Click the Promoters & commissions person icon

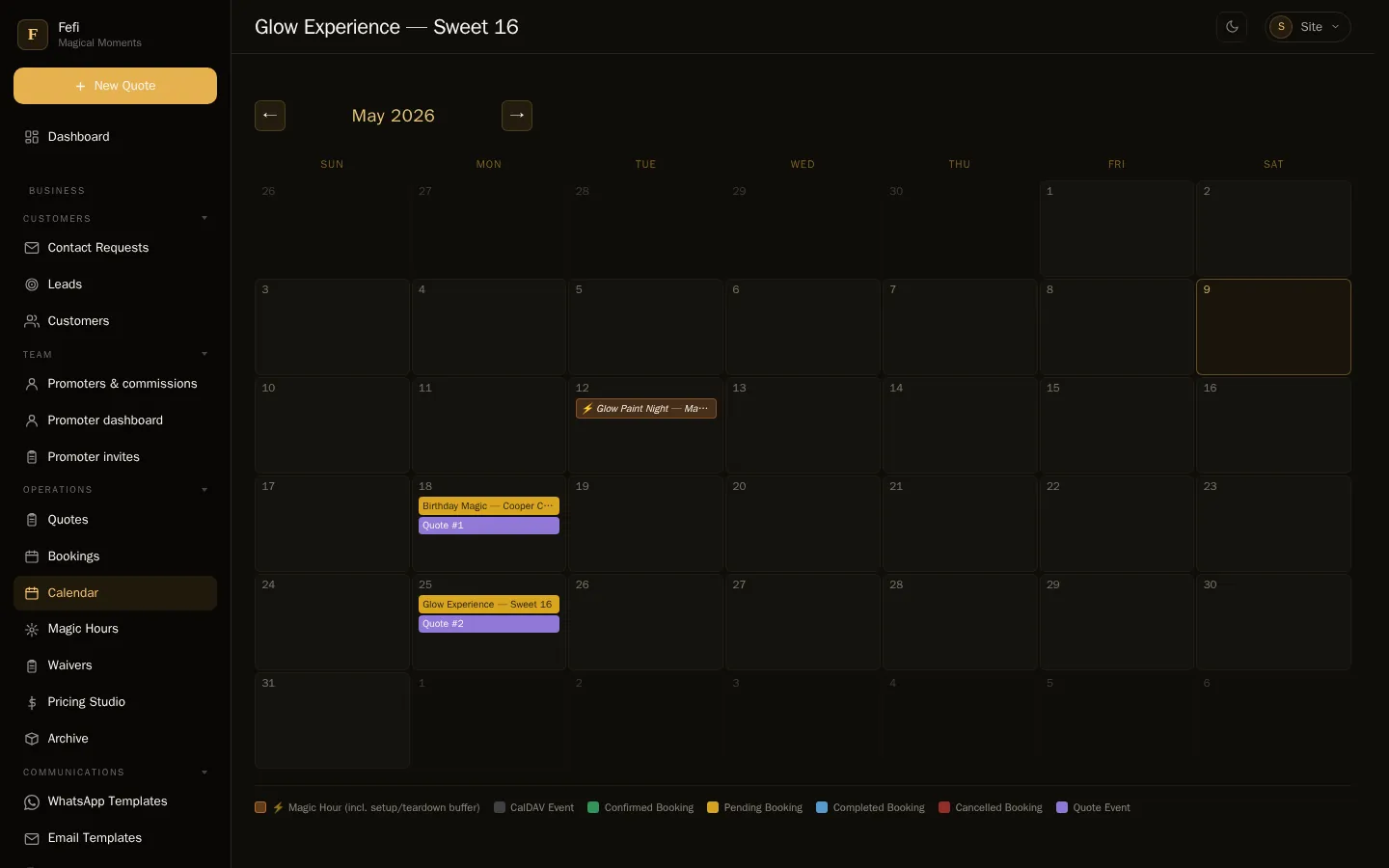click(x=32, y=384)
